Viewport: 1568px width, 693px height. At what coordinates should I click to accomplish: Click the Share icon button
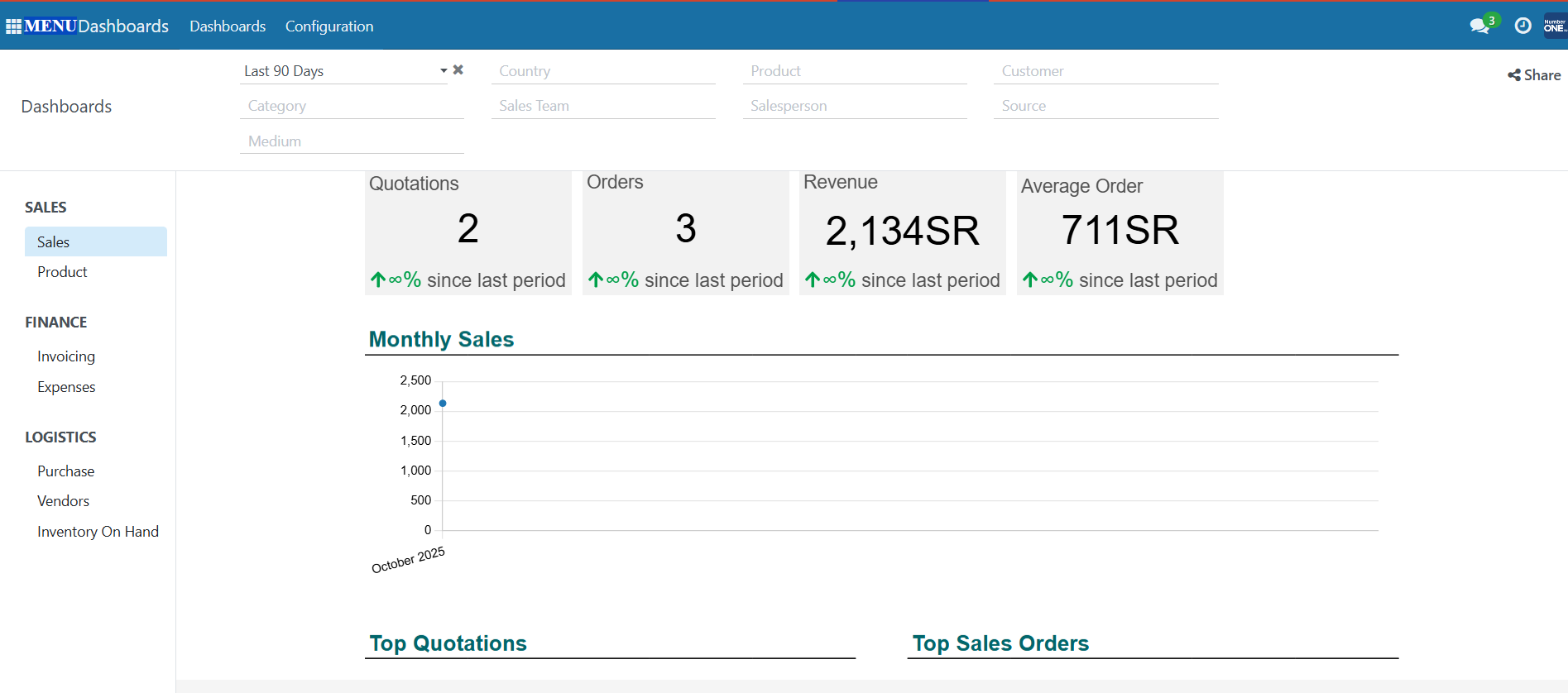[x=1533, y=75]
